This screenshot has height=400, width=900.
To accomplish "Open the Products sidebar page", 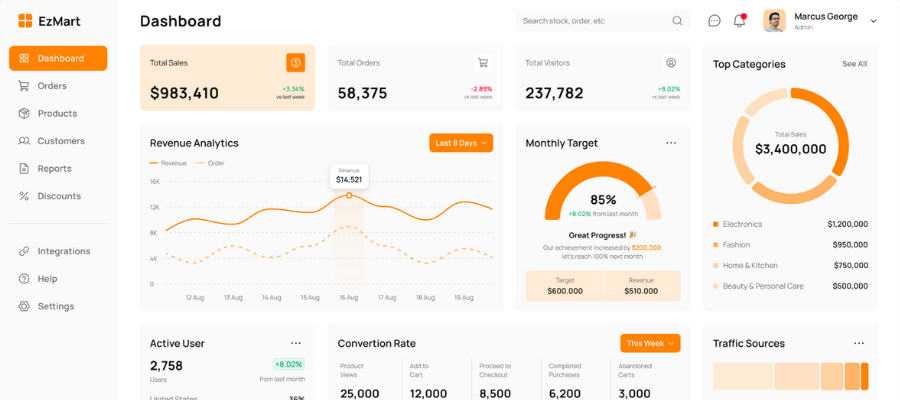I will coord(58,114).
